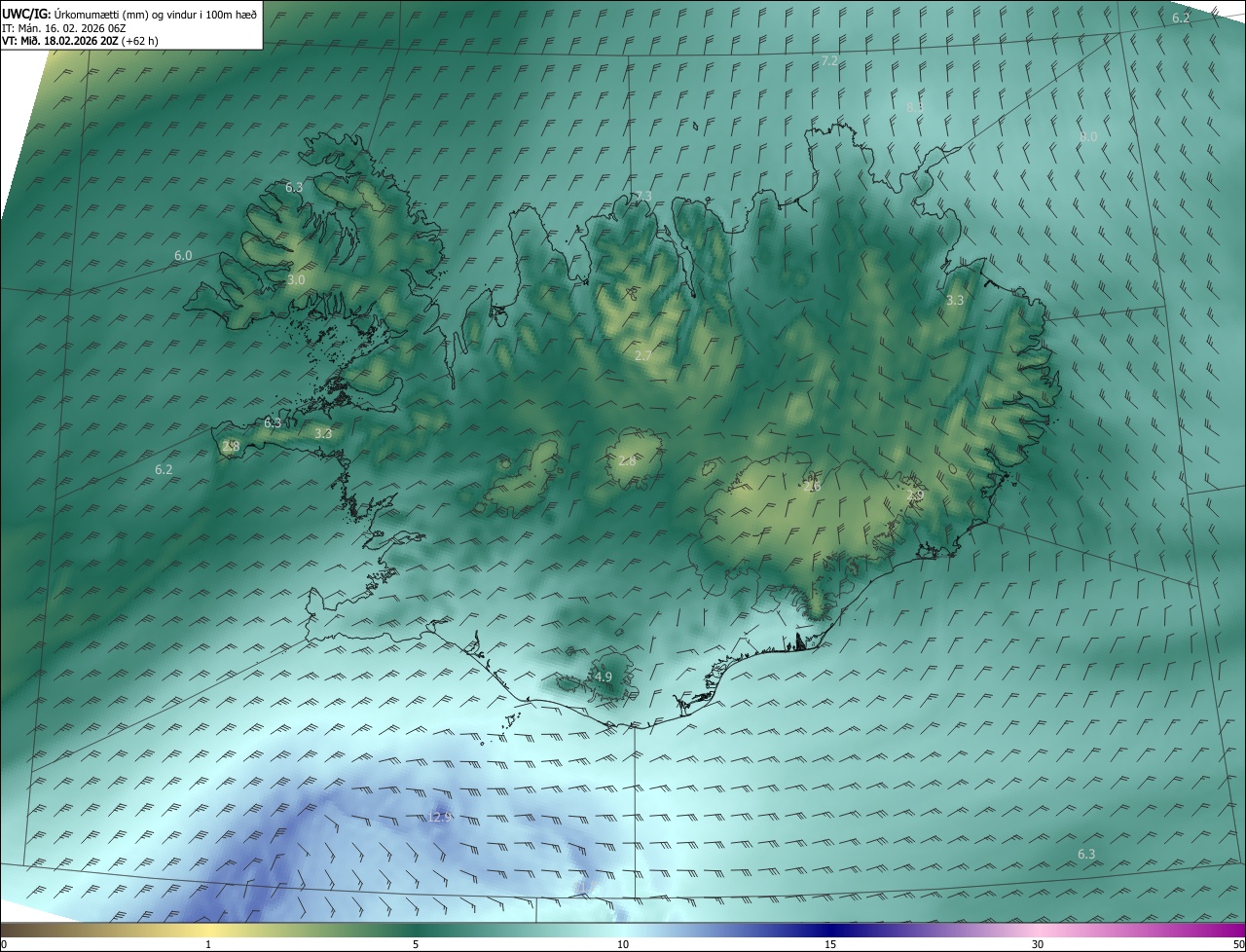Screen dimensions: 1246x952
Task: Click the colour scale tick label 1
Action: pos(208,945)
